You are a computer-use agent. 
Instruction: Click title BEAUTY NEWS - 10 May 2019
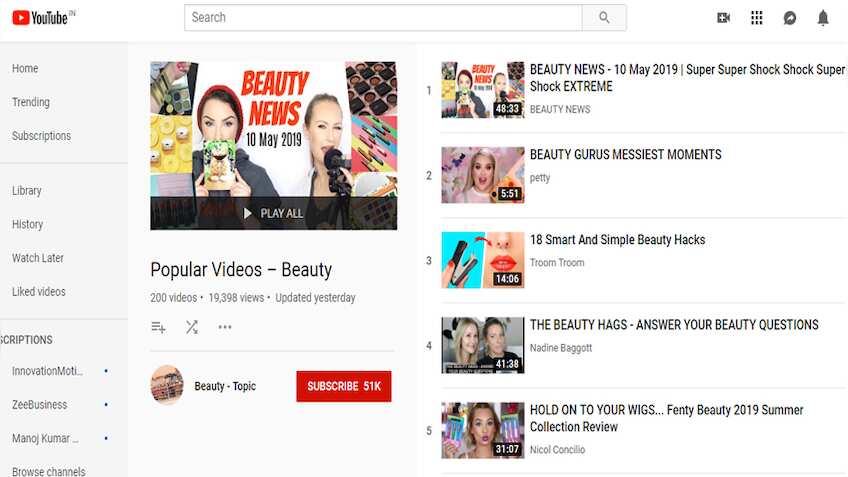click(x=687, y=78)
